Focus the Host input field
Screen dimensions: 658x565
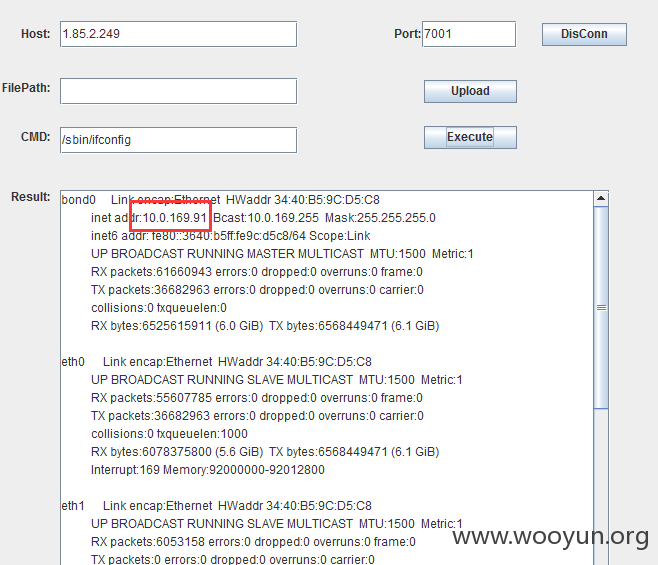[x=178, y=34]
